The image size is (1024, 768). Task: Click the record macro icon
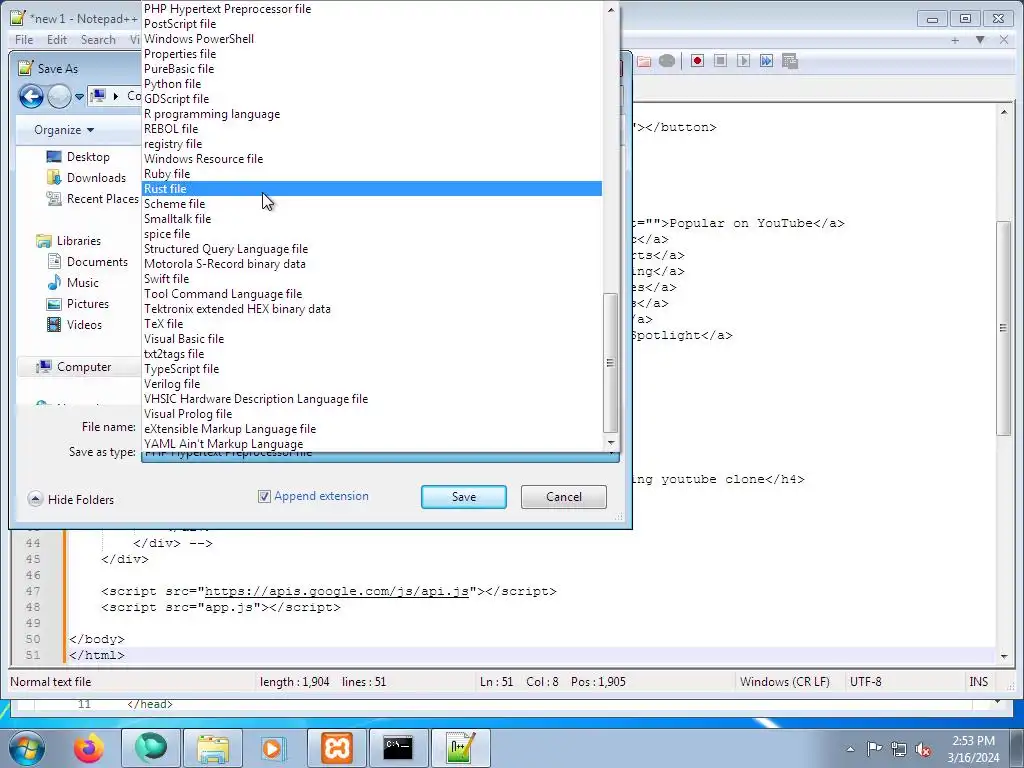click(697, 61)
